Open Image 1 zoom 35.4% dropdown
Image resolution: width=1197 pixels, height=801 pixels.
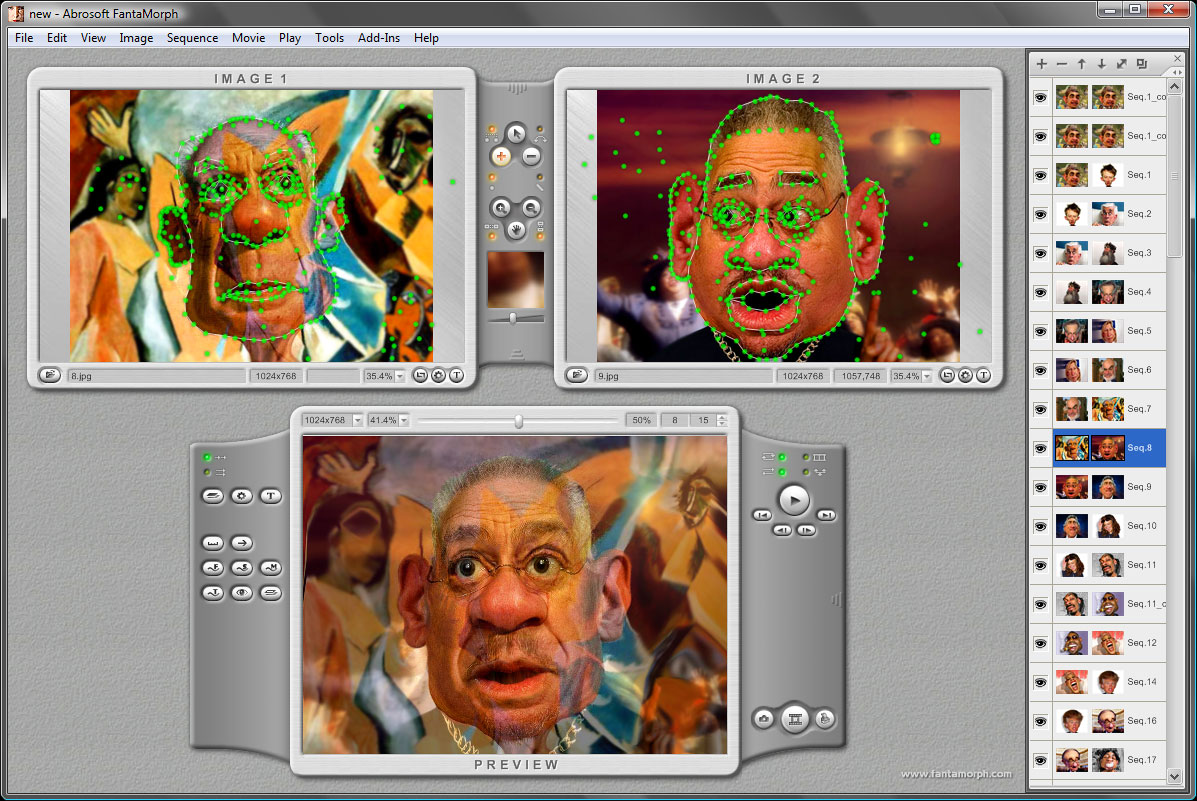[399, 376]
